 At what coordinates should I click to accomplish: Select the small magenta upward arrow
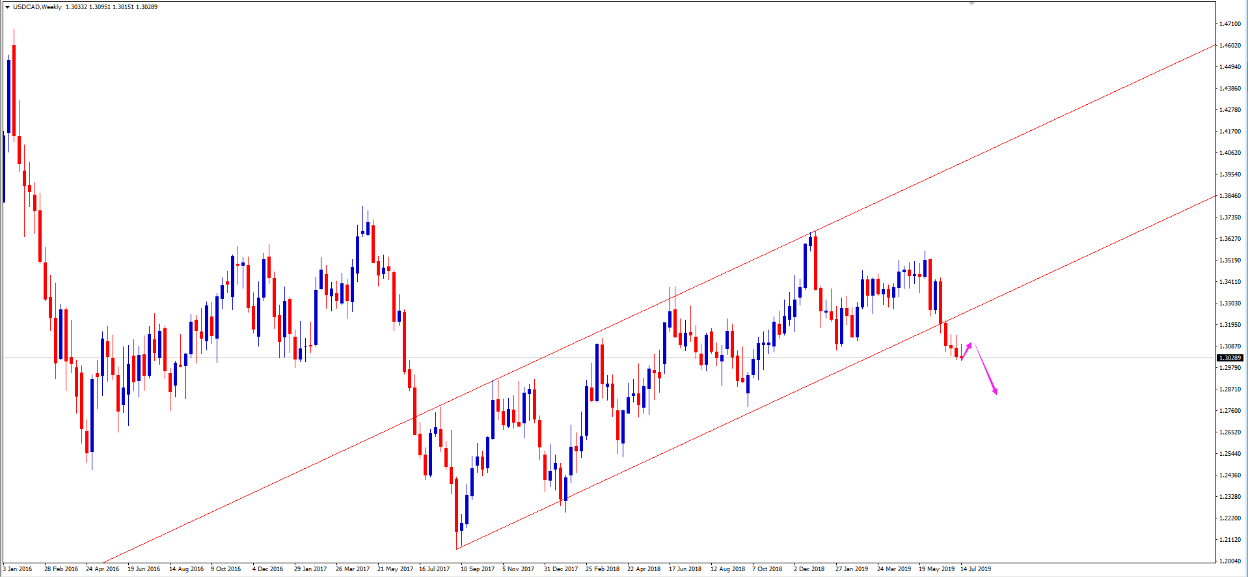tap(967, 350)
